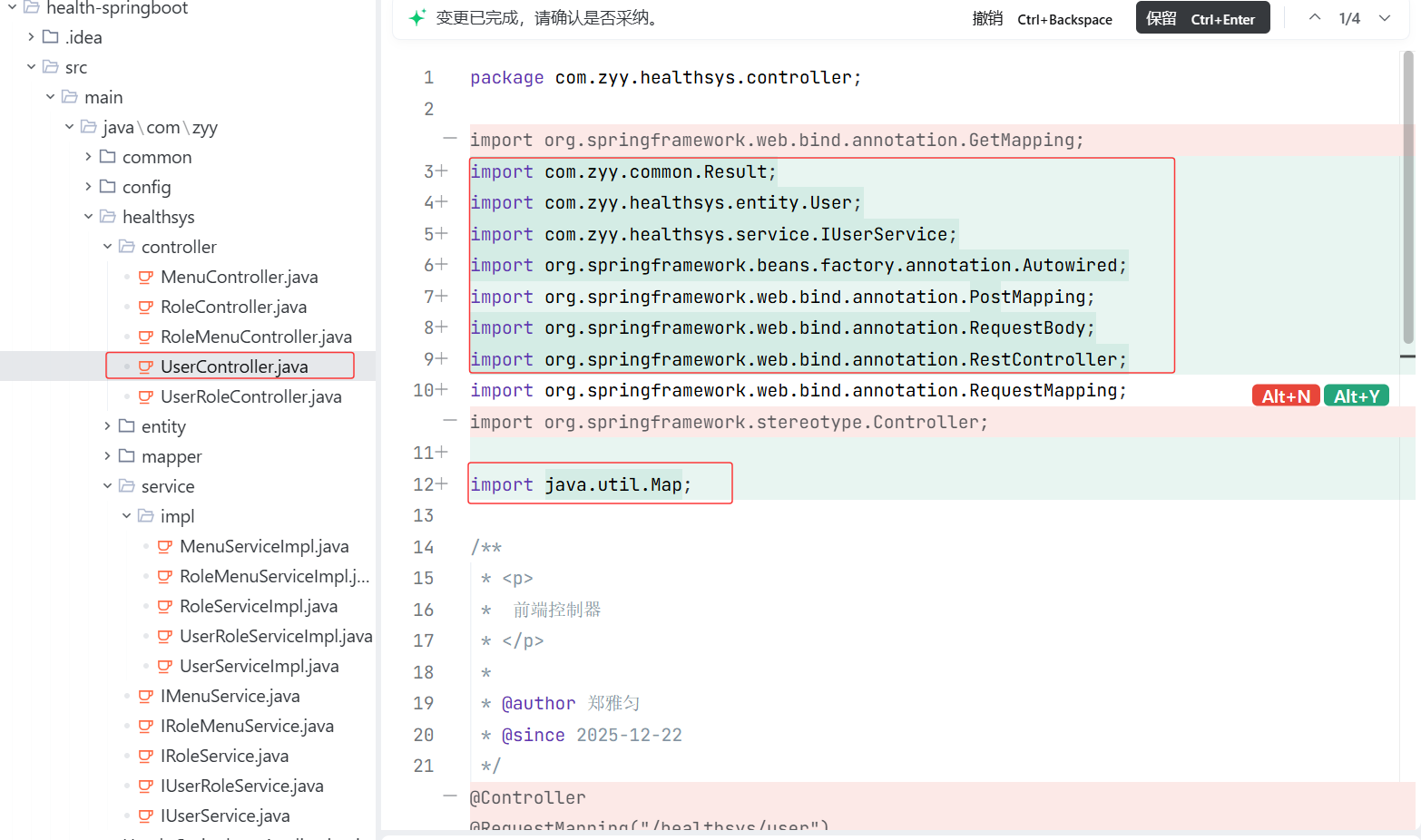Viewport: 1421px width, 840px height.
Task: Click the removed @Controller annotation line
Action: 527,797
